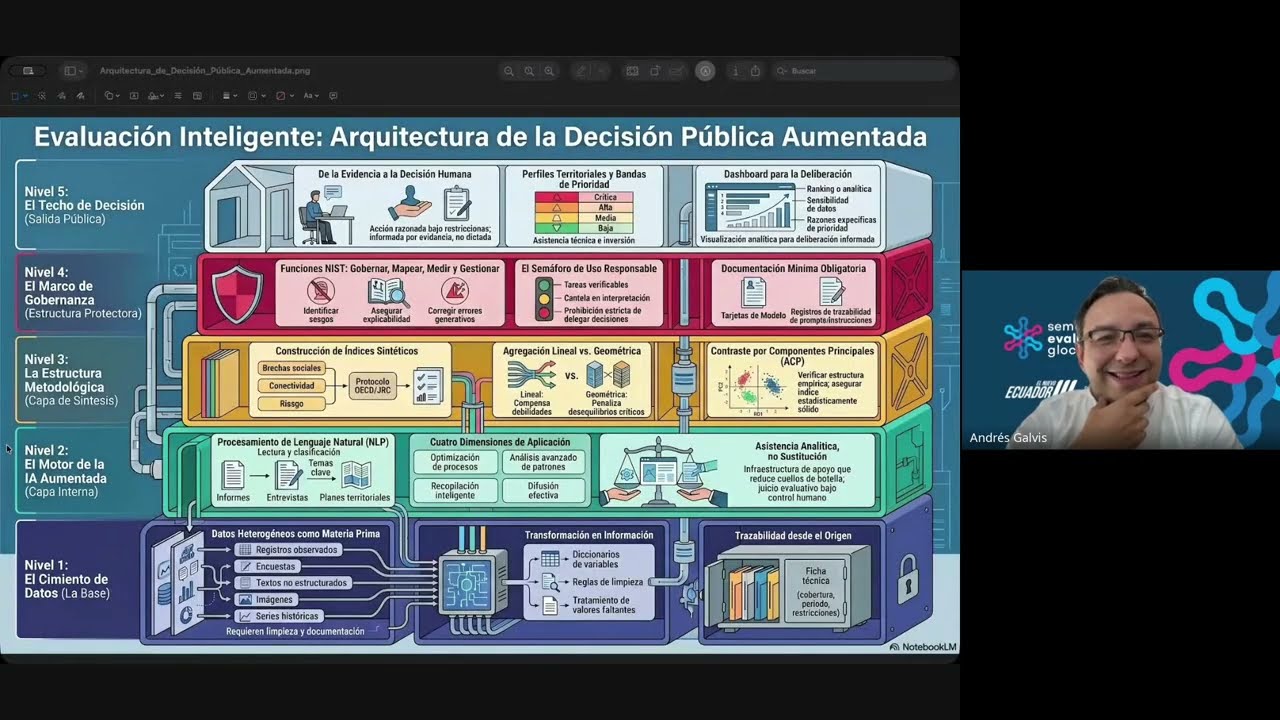Click the actual size zoom button
The height and width of the screenshot is (720, 1280).
click(529, 71)
